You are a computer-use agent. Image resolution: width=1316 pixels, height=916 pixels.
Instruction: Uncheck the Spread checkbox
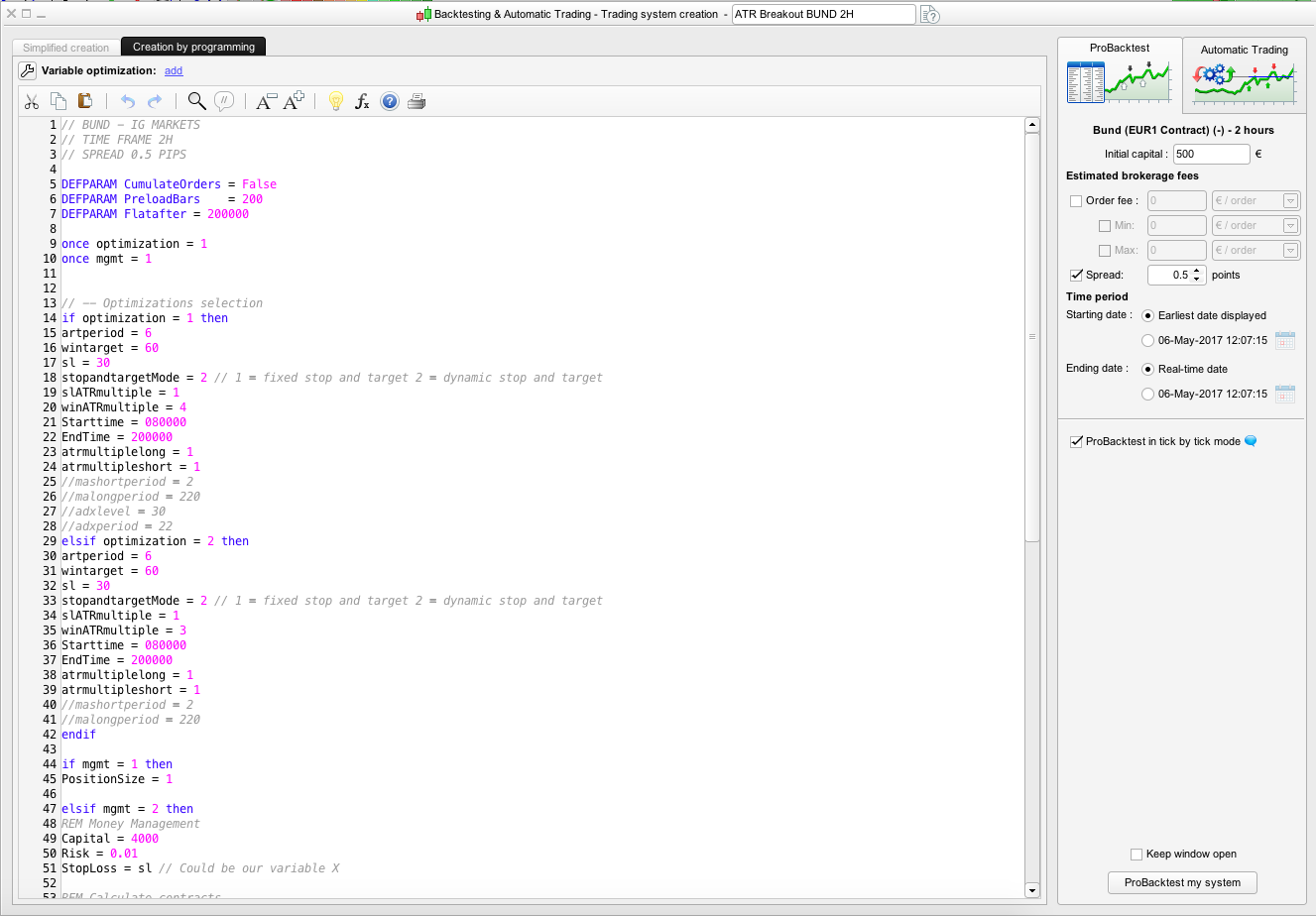coord(1076,276)
